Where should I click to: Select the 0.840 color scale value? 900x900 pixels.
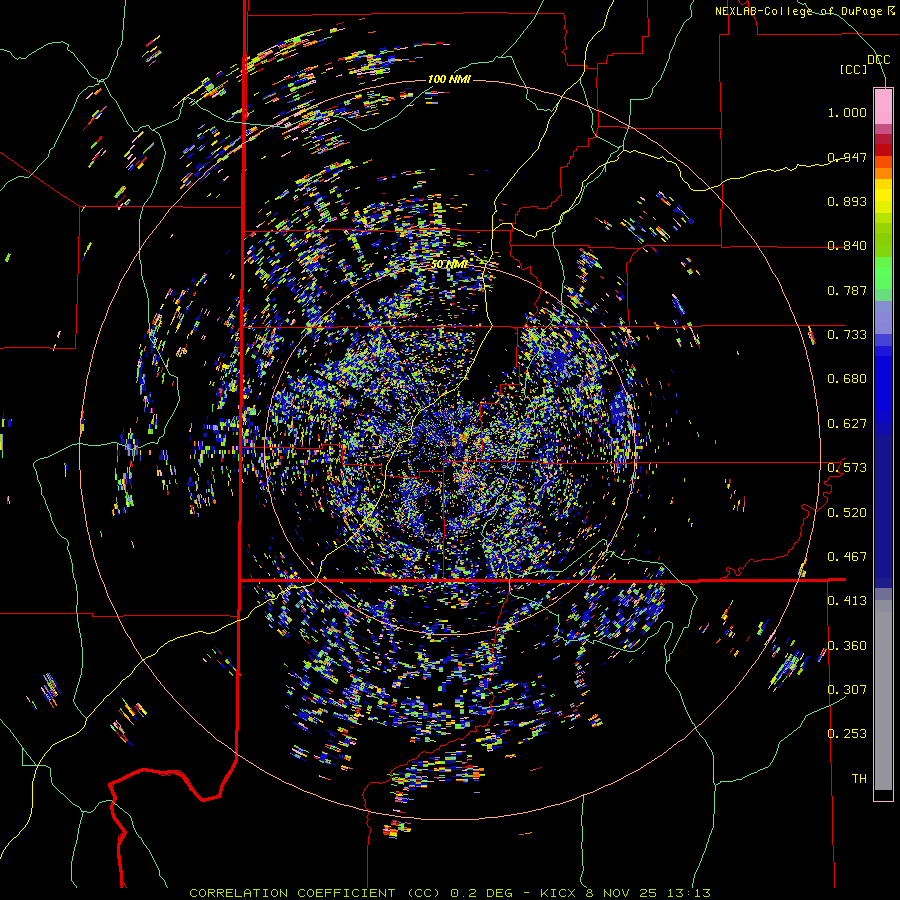847,246
